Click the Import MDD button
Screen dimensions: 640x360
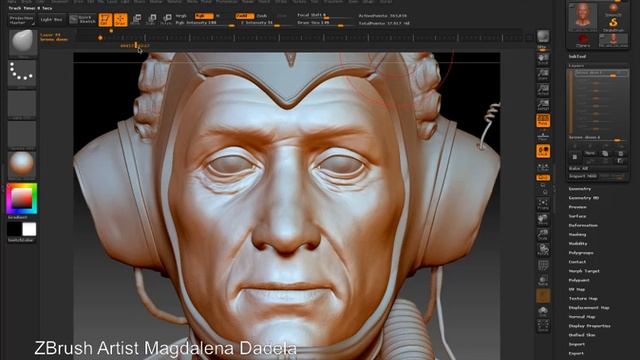(583, 176)
